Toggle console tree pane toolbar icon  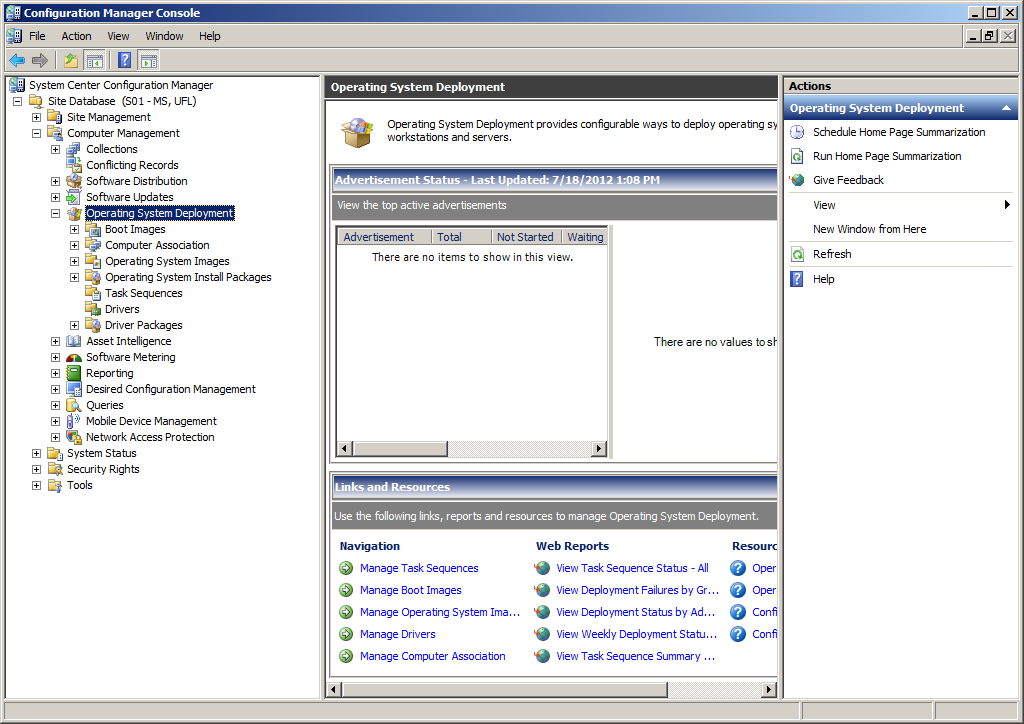click(95, 61)
